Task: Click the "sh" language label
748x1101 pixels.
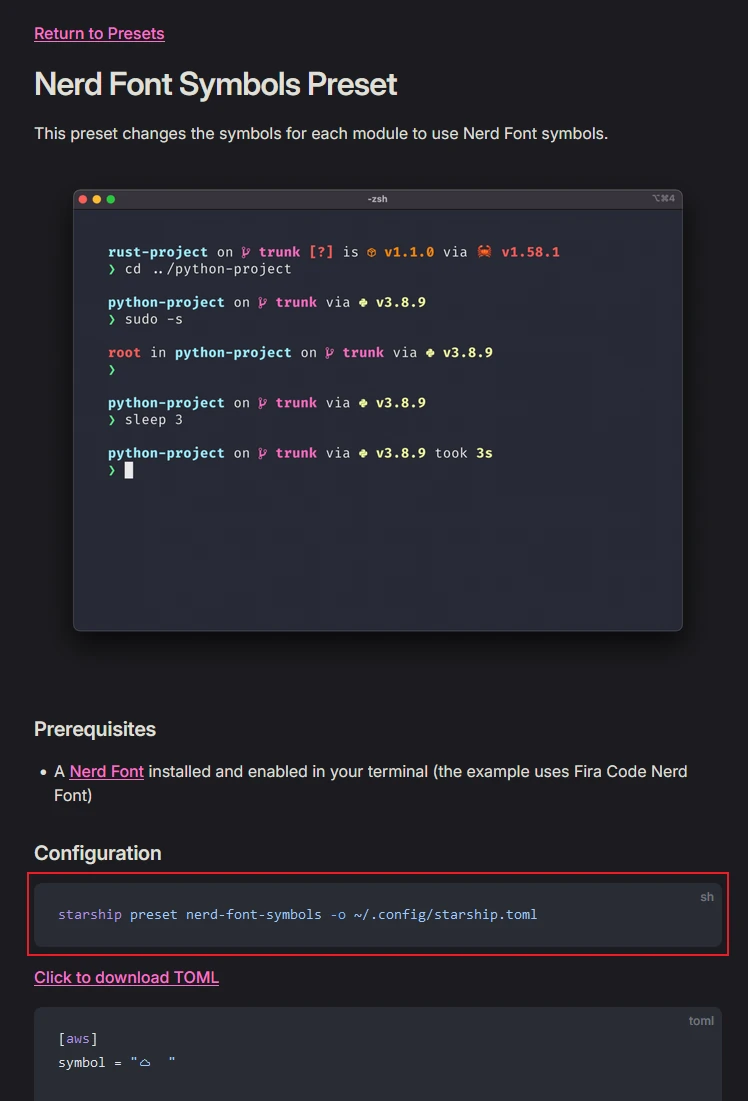Action: (707, 897)
